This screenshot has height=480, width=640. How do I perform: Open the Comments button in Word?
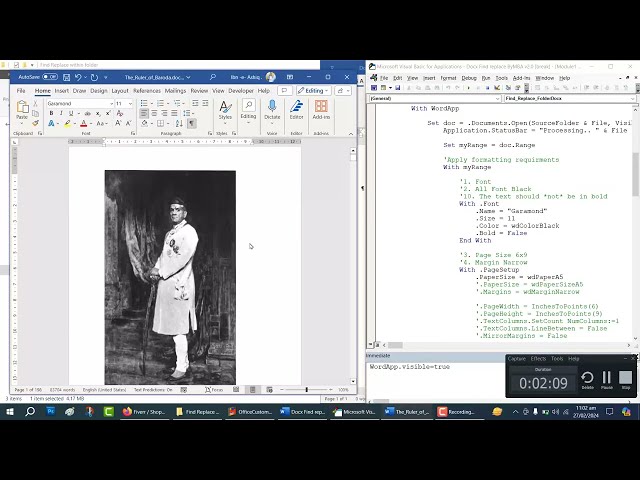point(284,91)
